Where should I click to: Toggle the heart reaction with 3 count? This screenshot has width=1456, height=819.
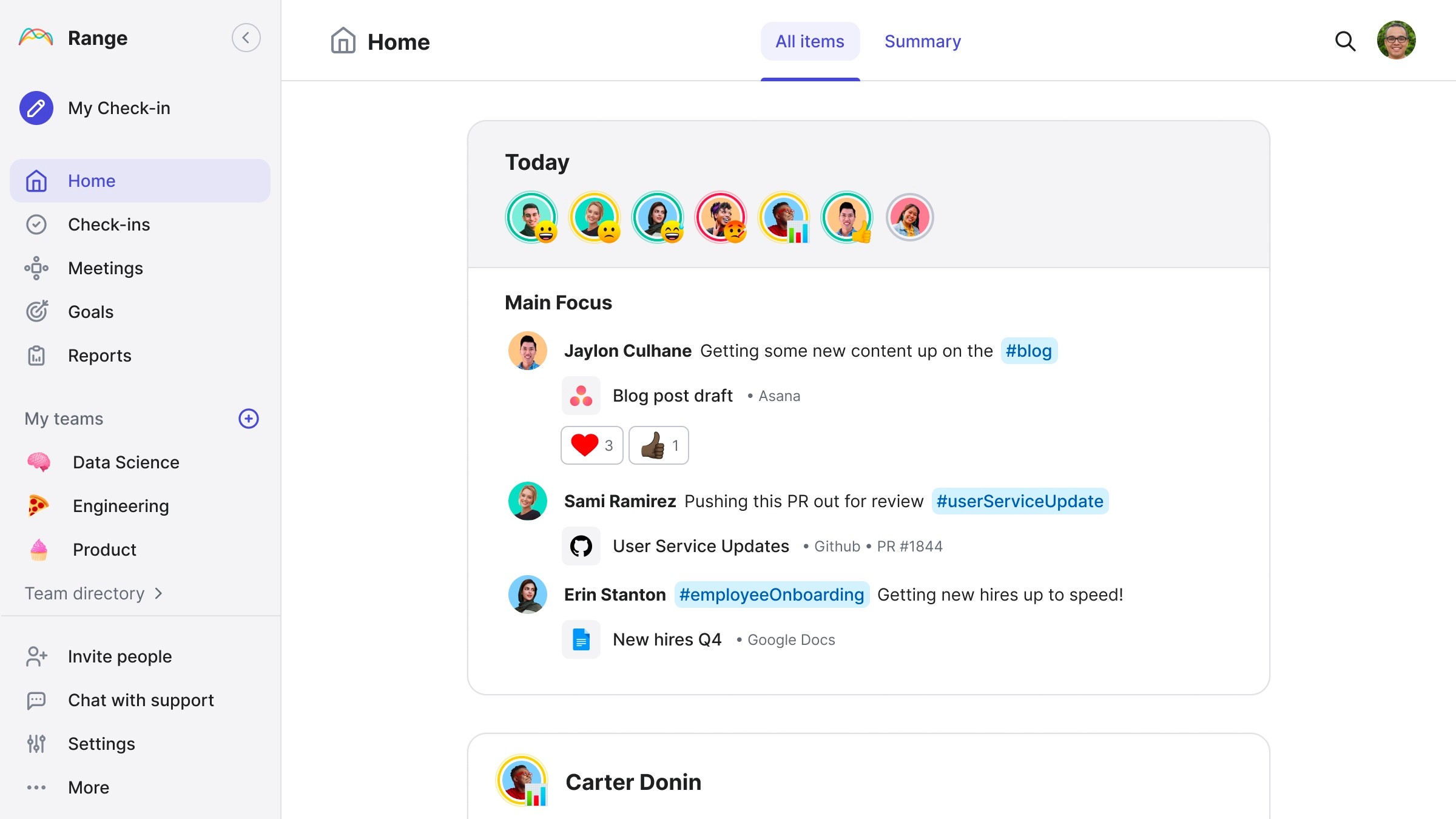click(591, 445)
